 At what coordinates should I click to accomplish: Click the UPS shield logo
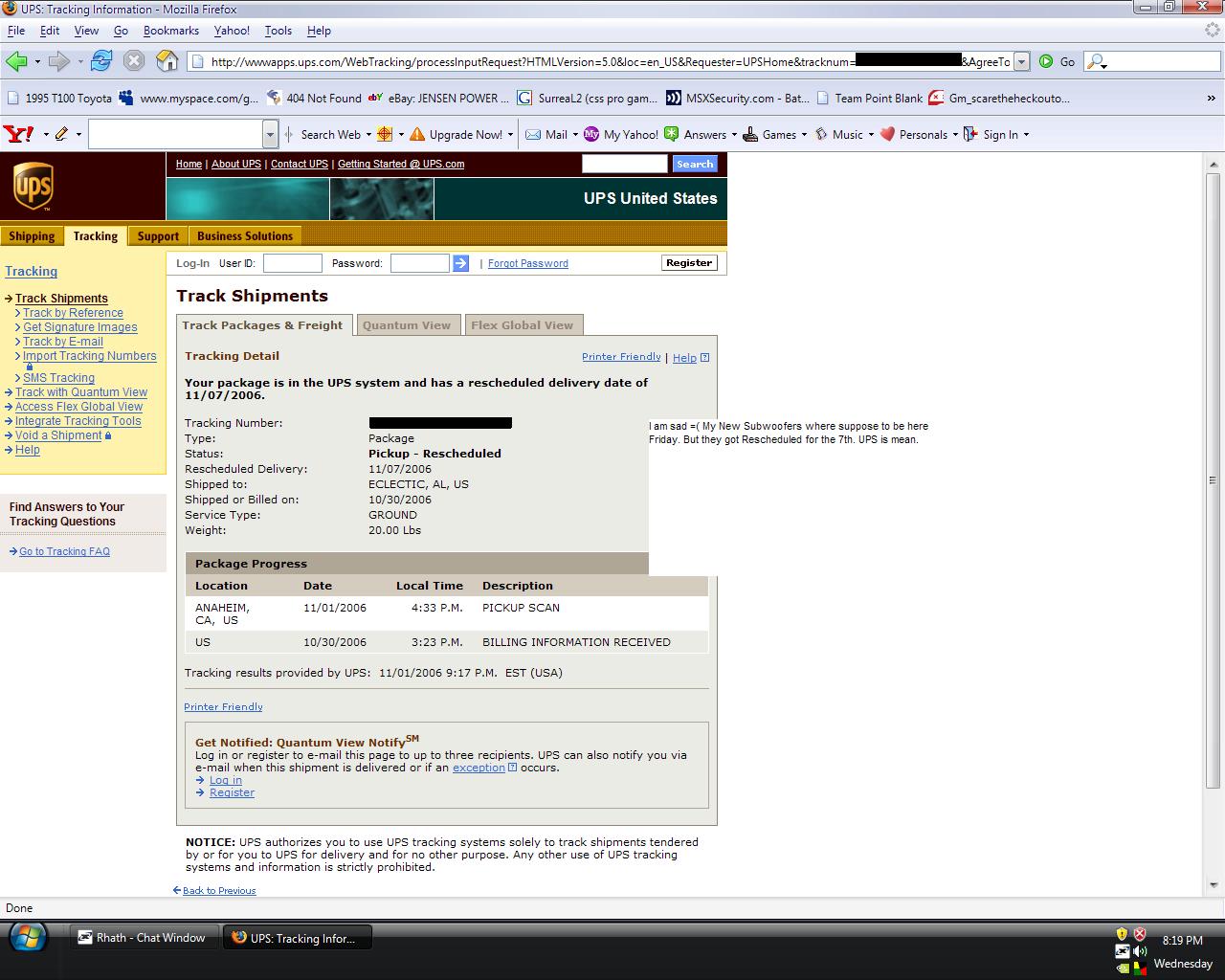[x=33, y=186]
